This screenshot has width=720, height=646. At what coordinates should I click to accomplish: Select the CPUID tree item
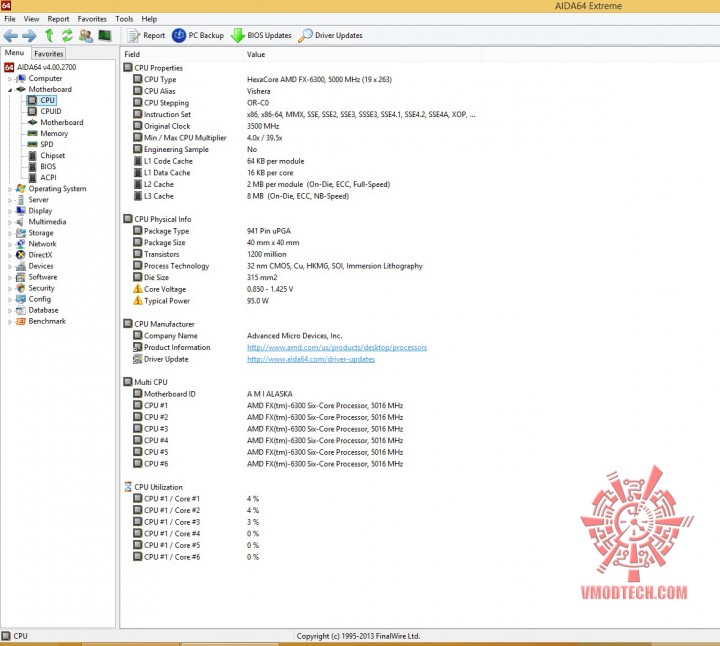[51, 111]
